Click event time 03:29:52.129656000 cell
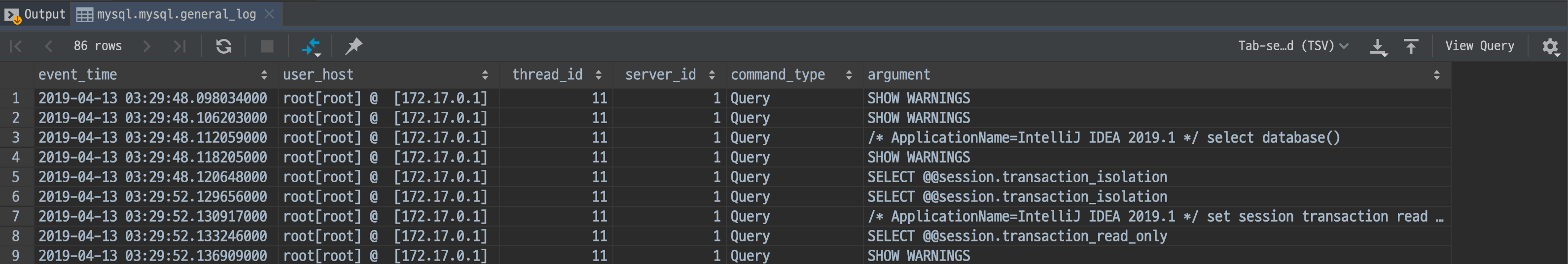The width and height of the screenshot is (1568, 264). 156,197
